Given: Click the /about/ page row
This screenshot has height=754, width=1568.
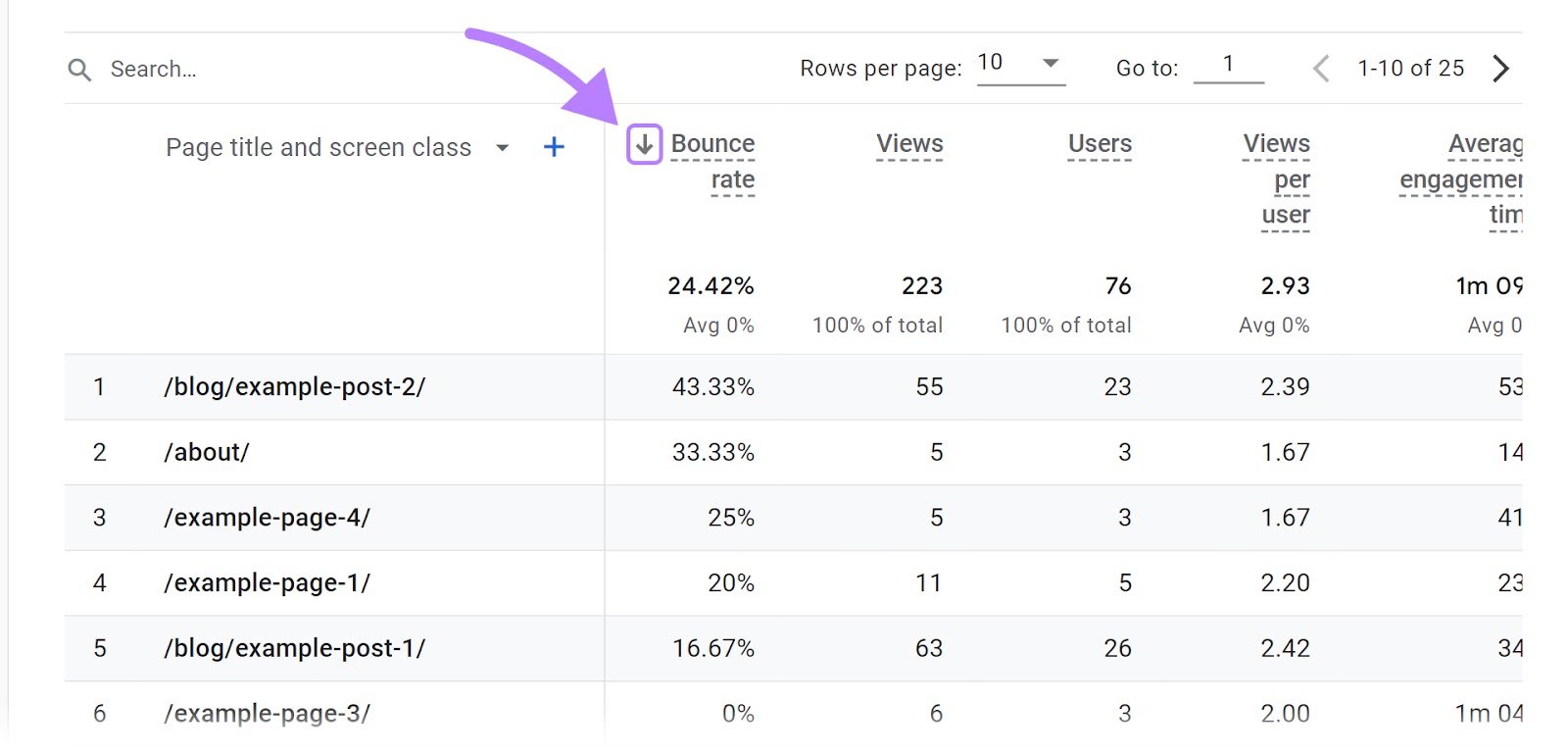Looking at the screenshot, I should point(207,452).
